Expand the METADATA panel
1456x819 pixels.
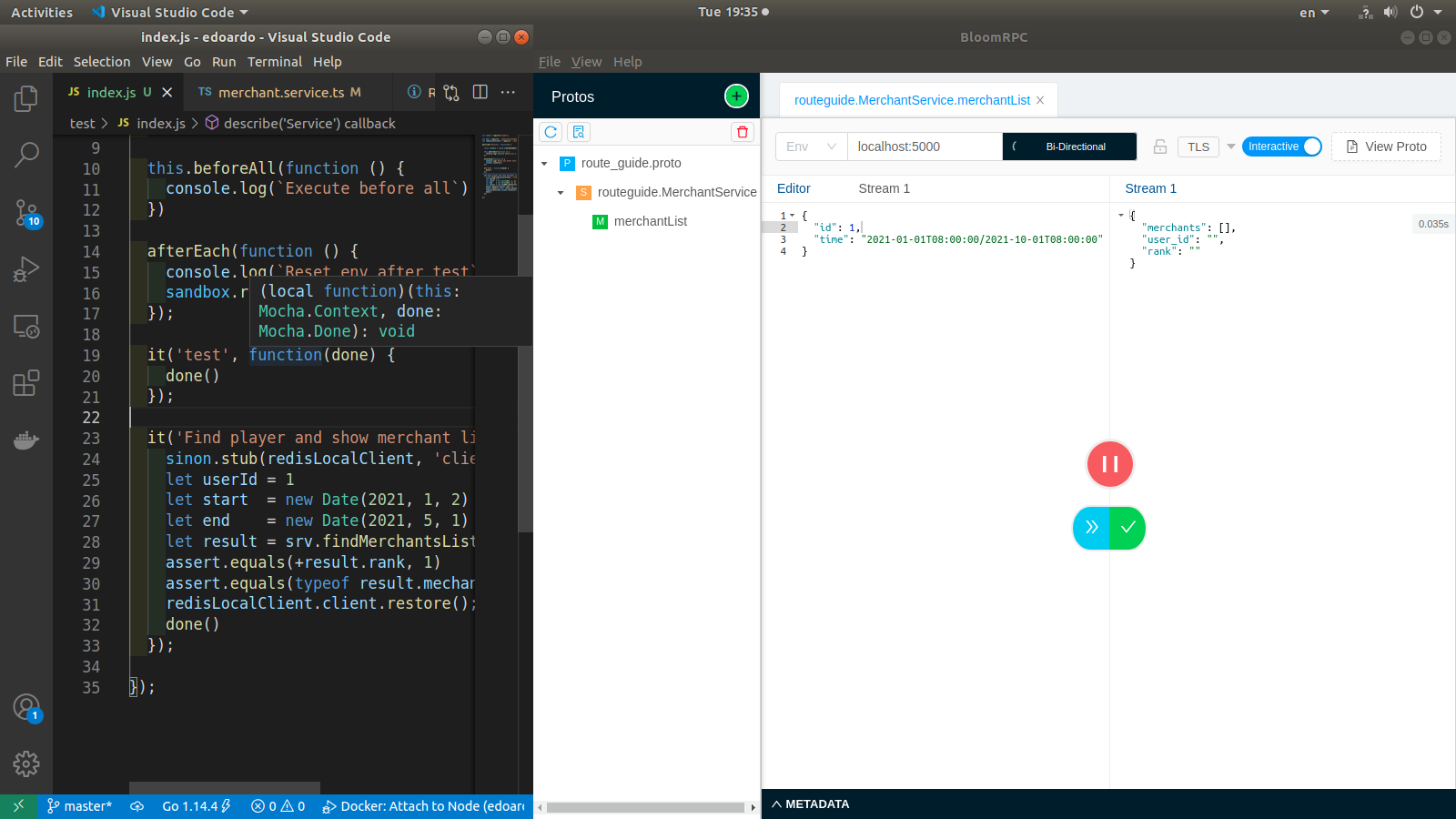coord(810,804)
